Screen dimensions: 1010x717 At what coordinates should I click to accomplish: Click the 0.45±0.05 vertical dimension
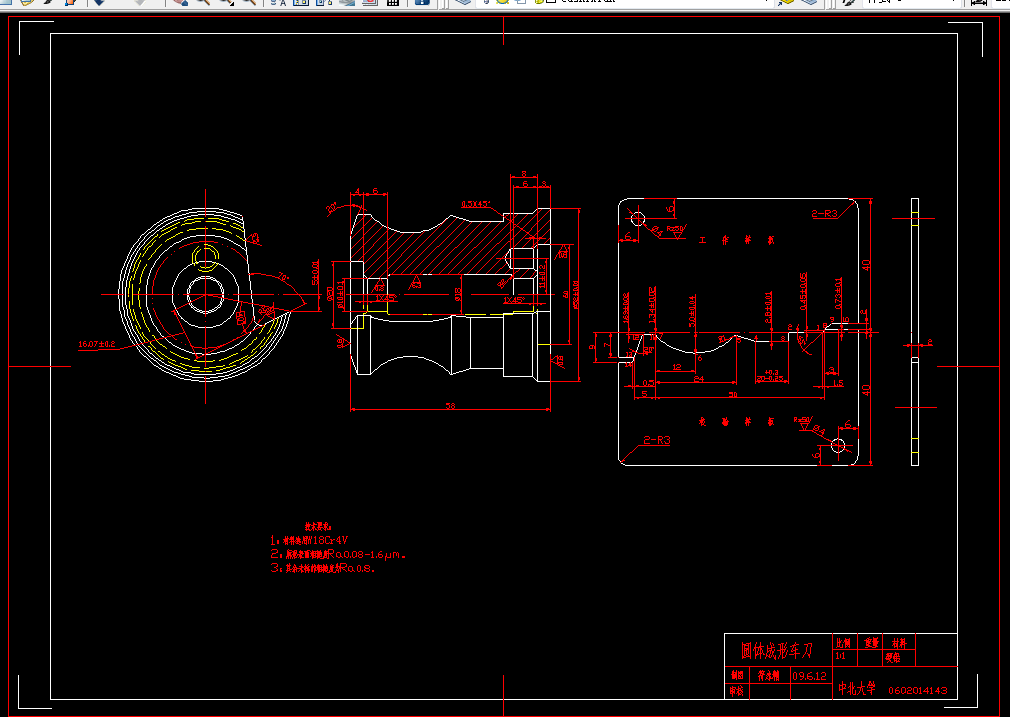click(x=803, y=291)
